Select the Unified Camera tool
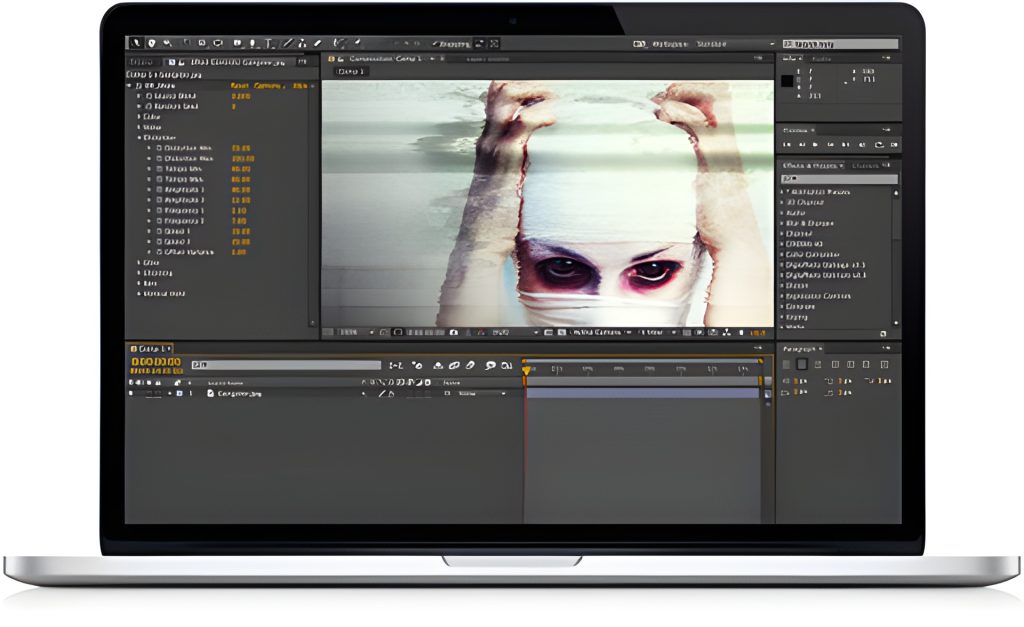Viewport: 1024px width, 627px height. (x=202, y=43)
